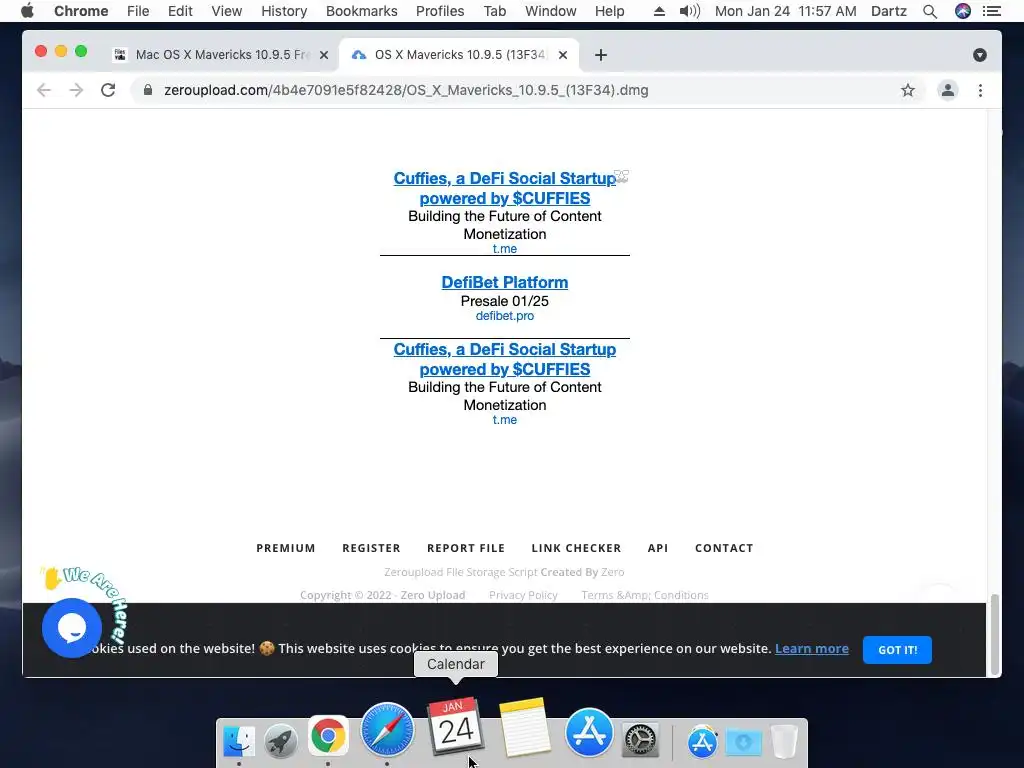The height and width of the screenshot is (768, 1024).
Task: Open the live chat bubble widget
Action: (x=72, y=628)
